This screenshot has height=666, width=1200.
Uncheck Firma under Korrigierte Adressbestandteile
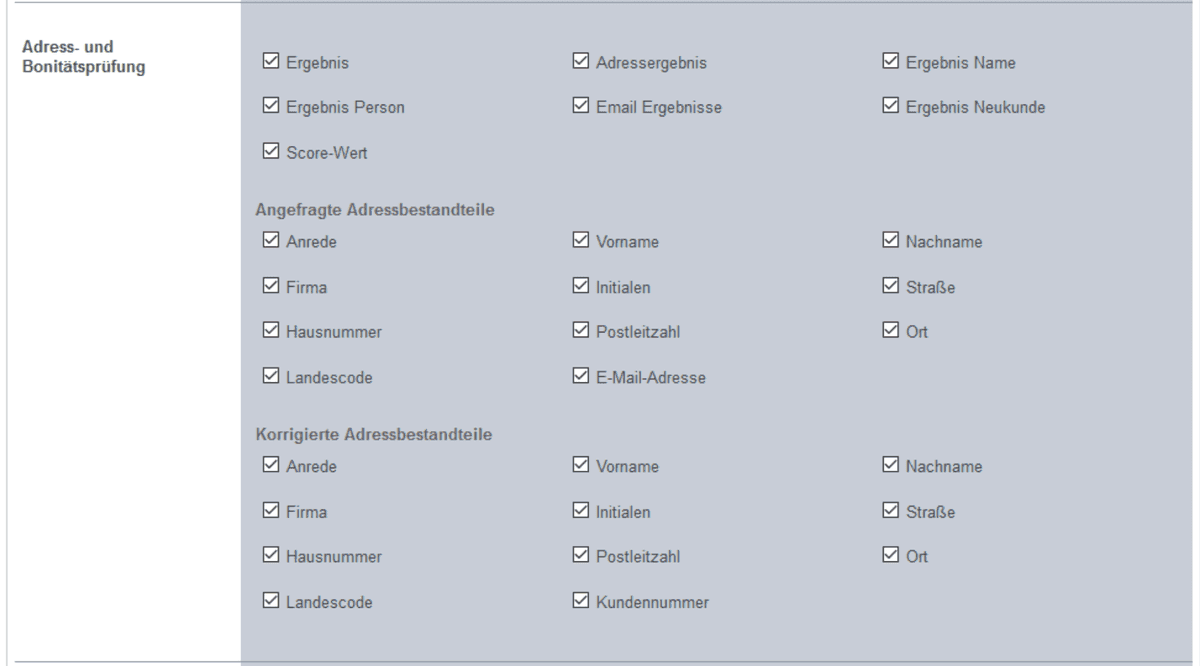coord(270,512)
